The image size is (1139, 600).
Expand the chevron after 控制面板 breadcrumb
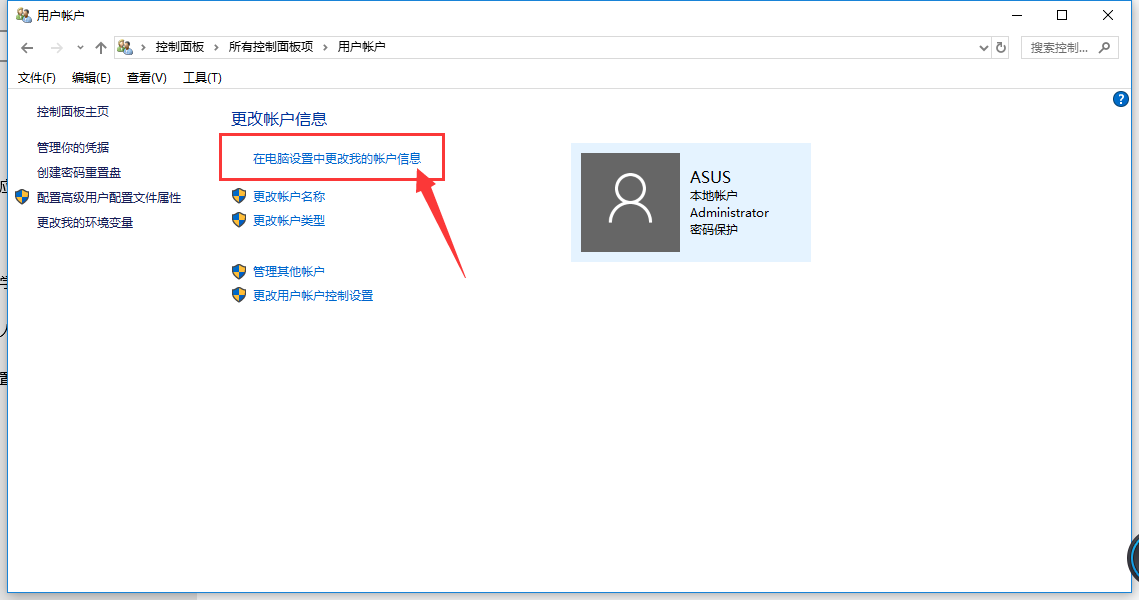coord(216,47)
